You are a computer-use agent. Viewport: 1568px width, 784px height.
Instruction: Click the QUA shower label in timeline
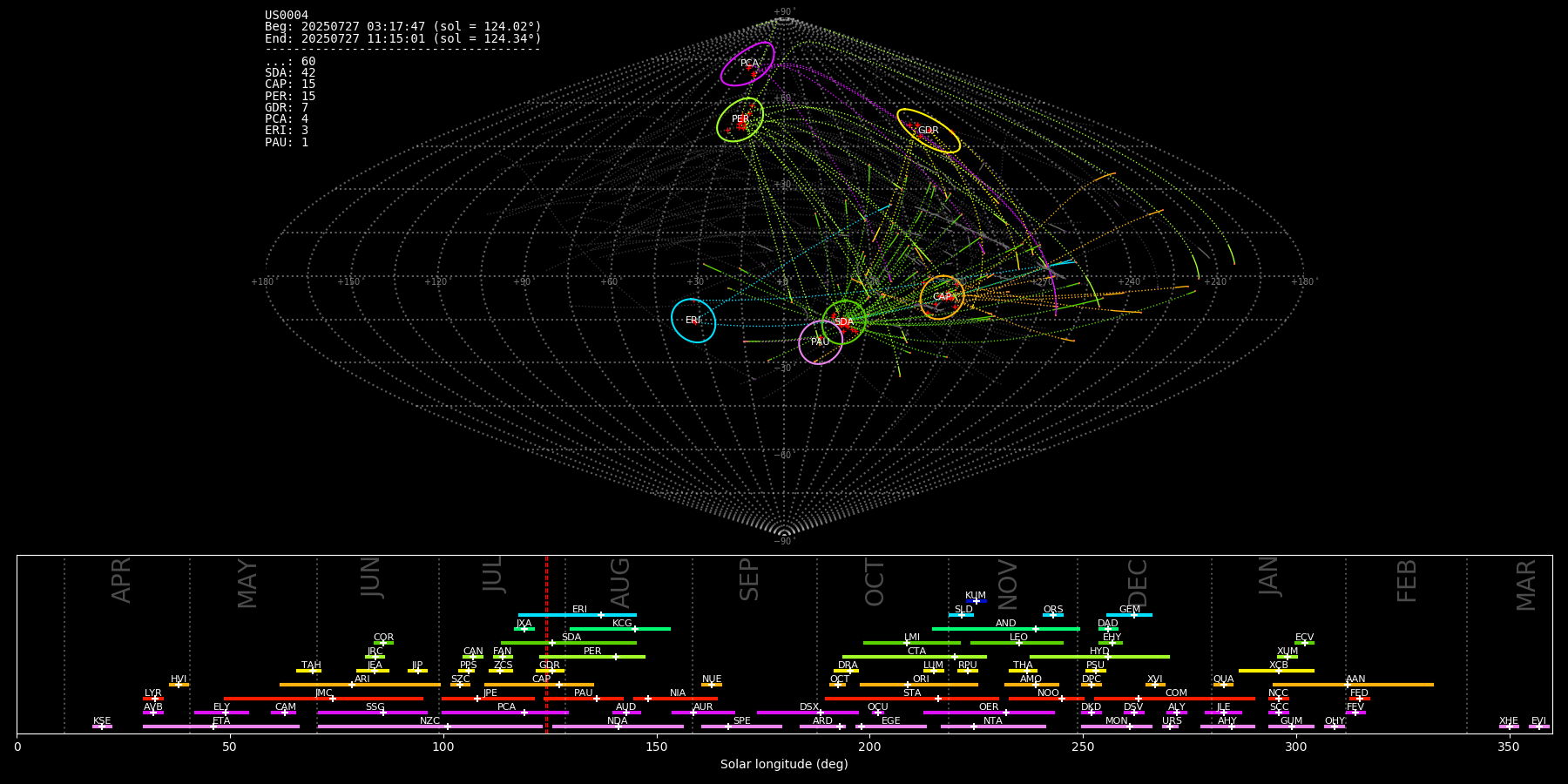(1223, 679)
